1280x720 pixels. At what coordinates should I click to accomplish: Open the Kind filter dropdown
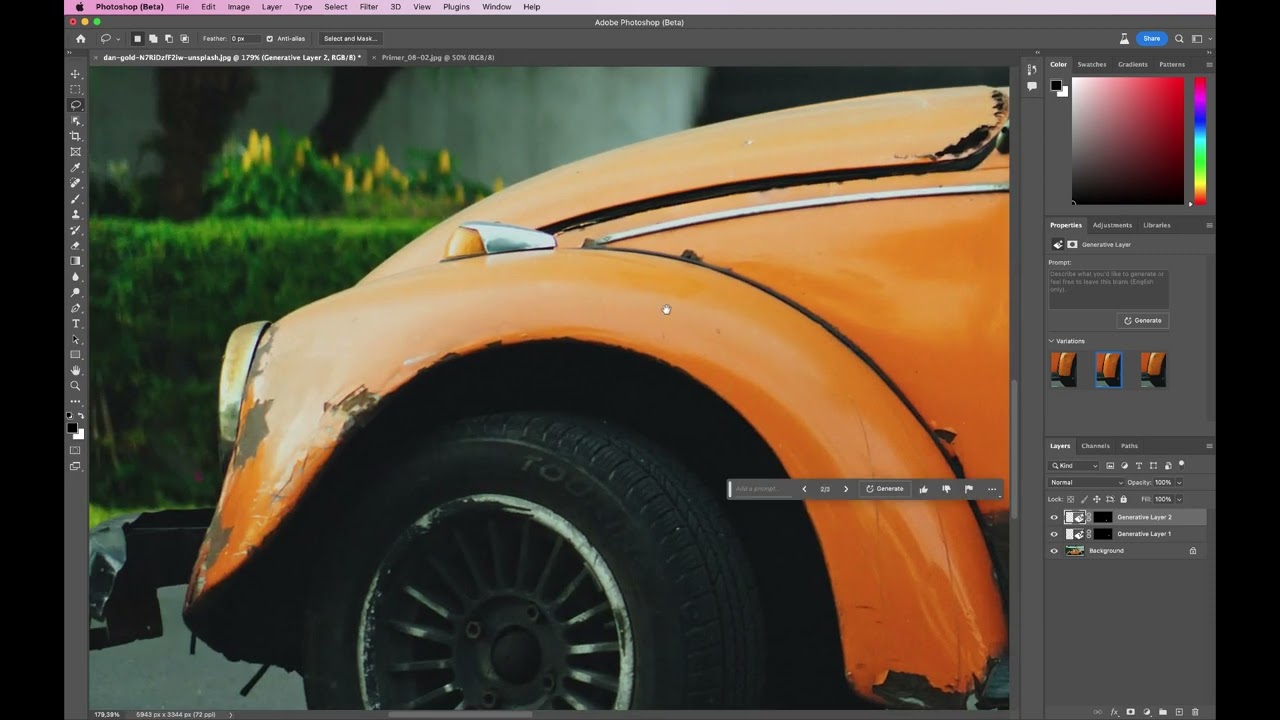tap(1075, 466)
